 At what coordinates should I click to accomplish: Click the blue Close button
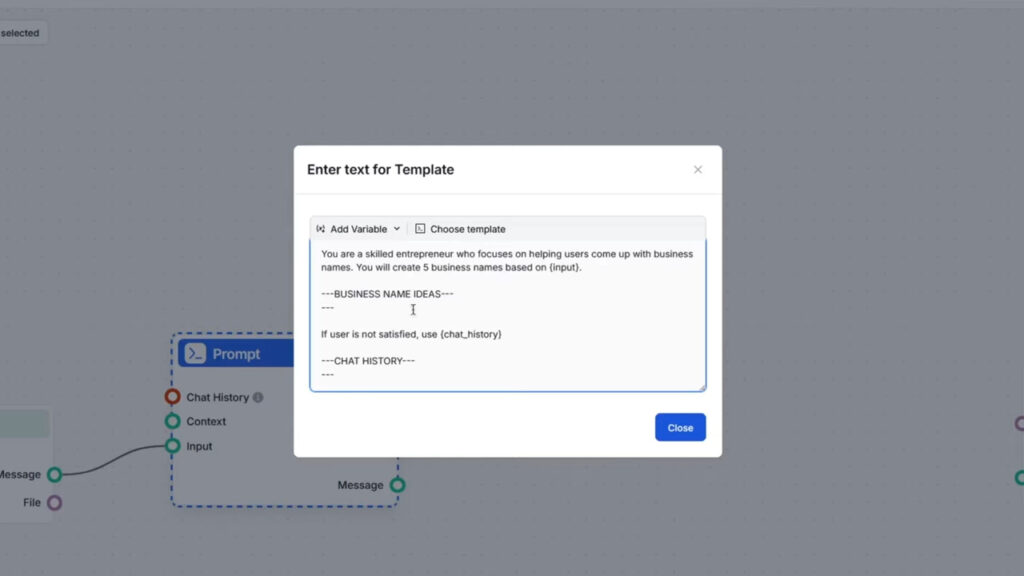680,427
